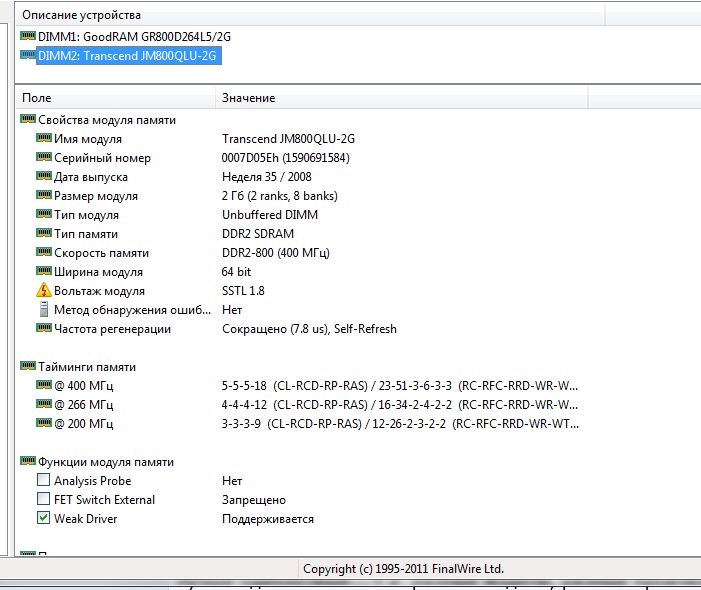Select the Скорость памяти DDR2-800 row
This screenshot has width=701, height=590.
[101, 253]
